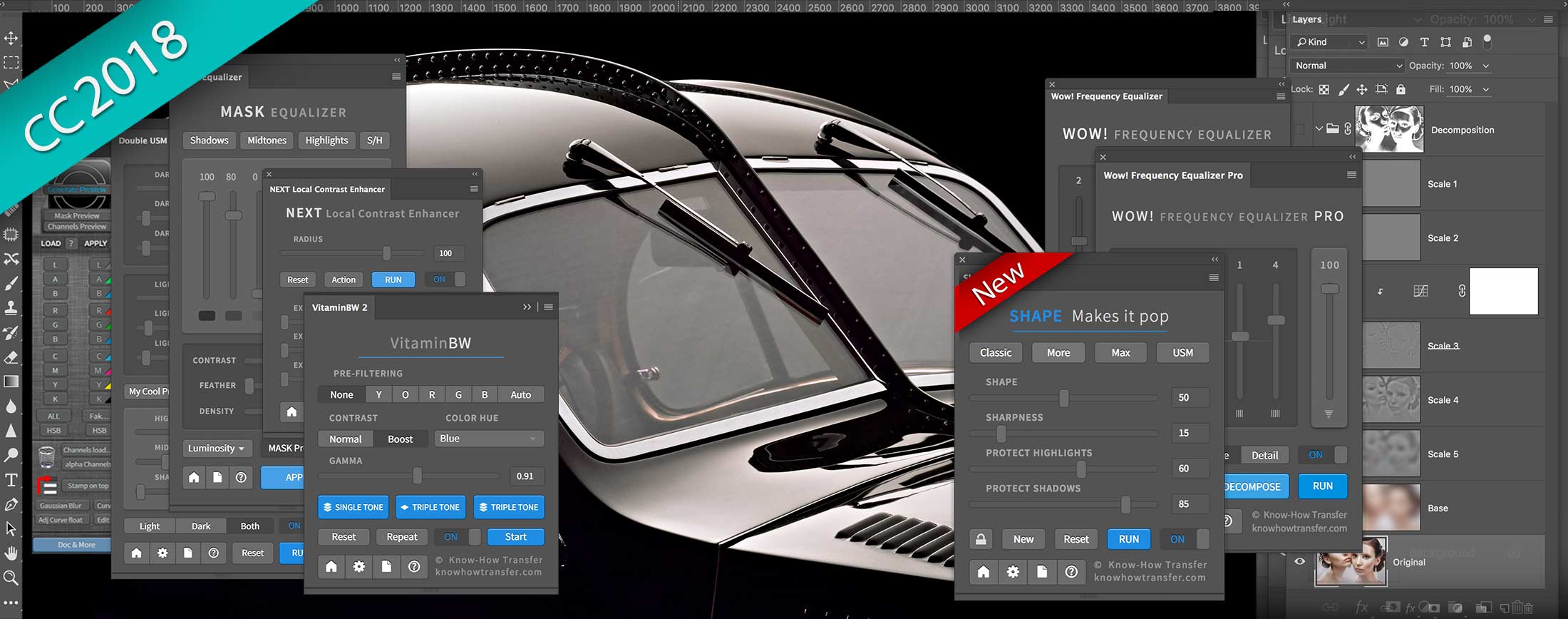The height and width of the screenshot is (619, 1568).
Task: Select the Rectangular Marquee tool
Action: [11, 63]
